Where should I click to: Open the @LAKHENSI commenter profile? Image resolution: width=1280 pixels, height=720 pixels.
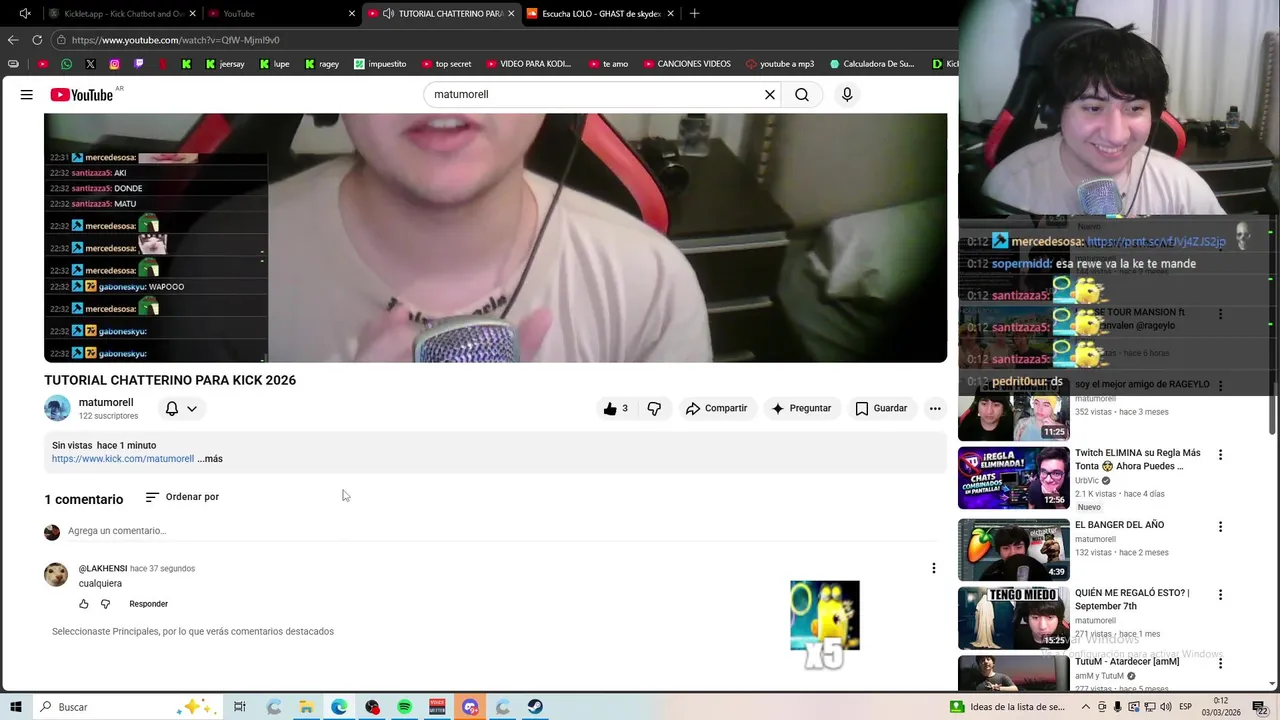pos(103,568)
